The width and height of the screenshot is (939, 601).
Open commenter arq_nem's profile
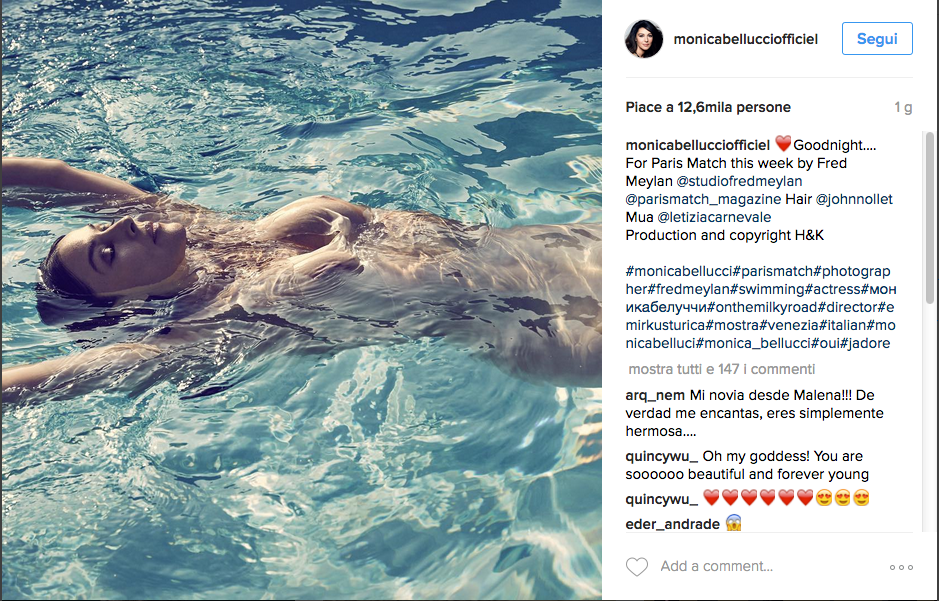tap(655, 395)
